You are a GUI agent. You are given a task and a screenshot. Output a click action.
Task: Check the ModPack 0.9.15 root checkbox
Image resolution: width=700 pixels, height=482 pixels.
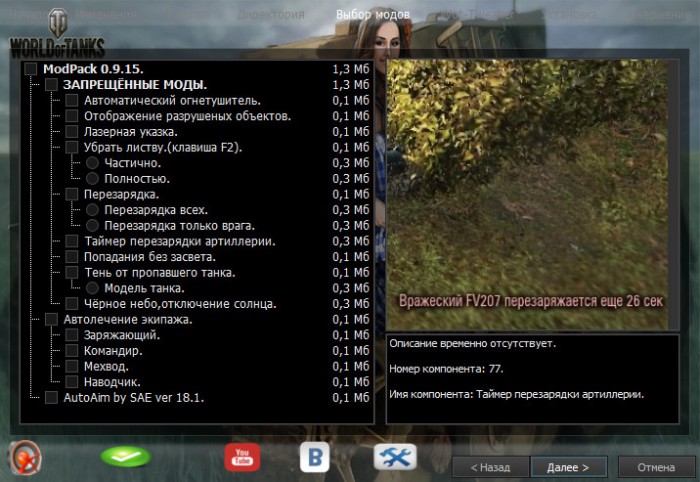pyautogui.click(x=31, y=69)
